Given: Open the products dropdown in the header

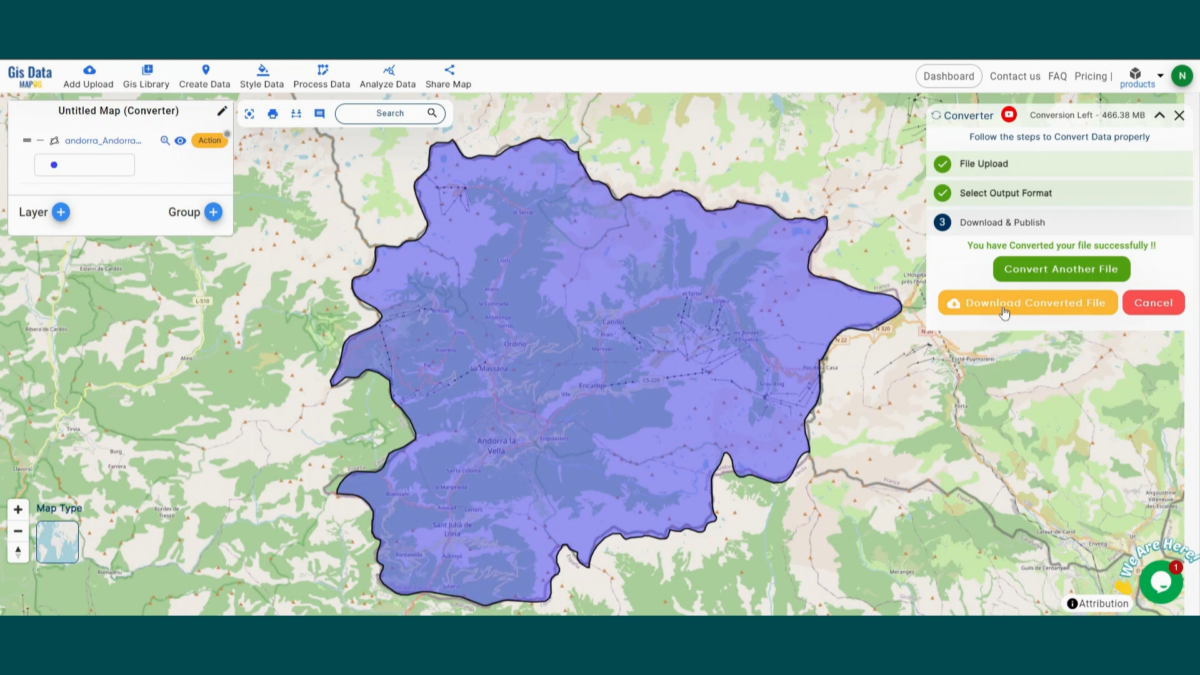Looking at the screenshot, I should (1137, 77).
